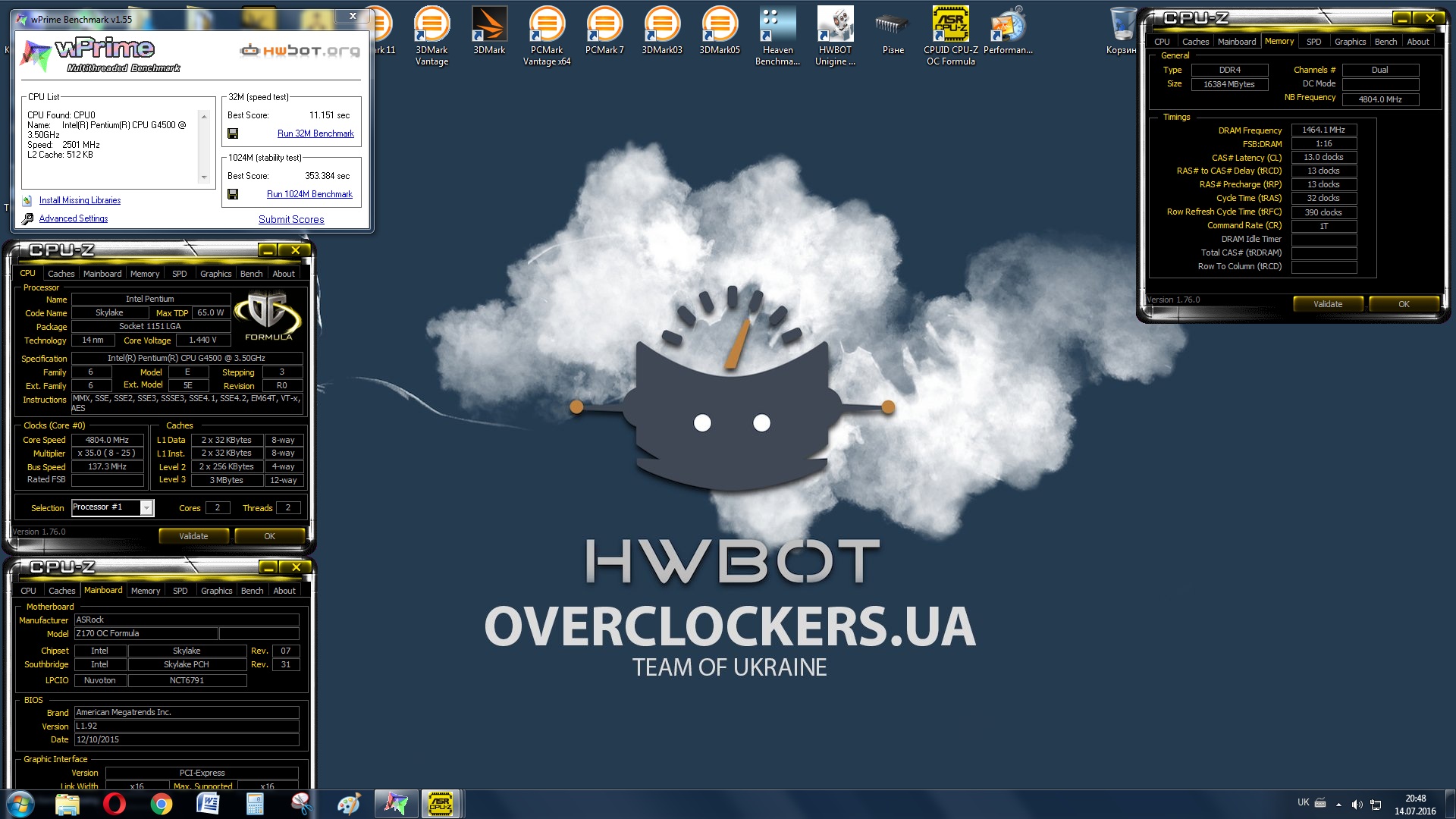Image resolution: width=1456 pixels, height=819 pixels.
Task: Launch Google Chrome from the taskbar
Action: click(x=161, y=804)
